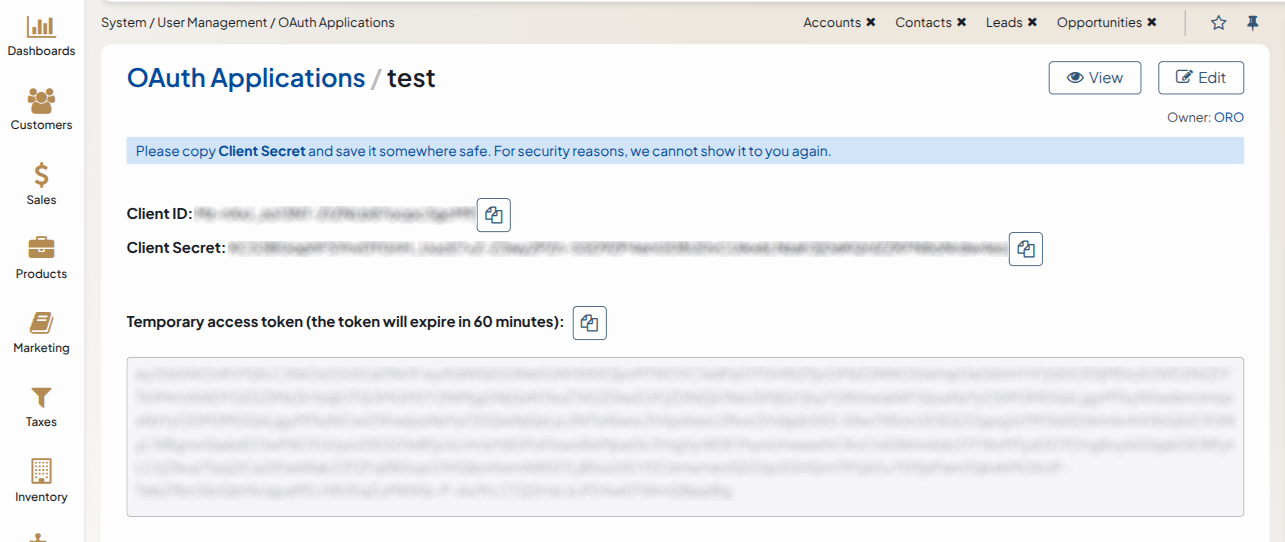The width and height of the screenshot is (1285, 542).
Task: Mark page as favorite with star
Action: (1218, 23)
